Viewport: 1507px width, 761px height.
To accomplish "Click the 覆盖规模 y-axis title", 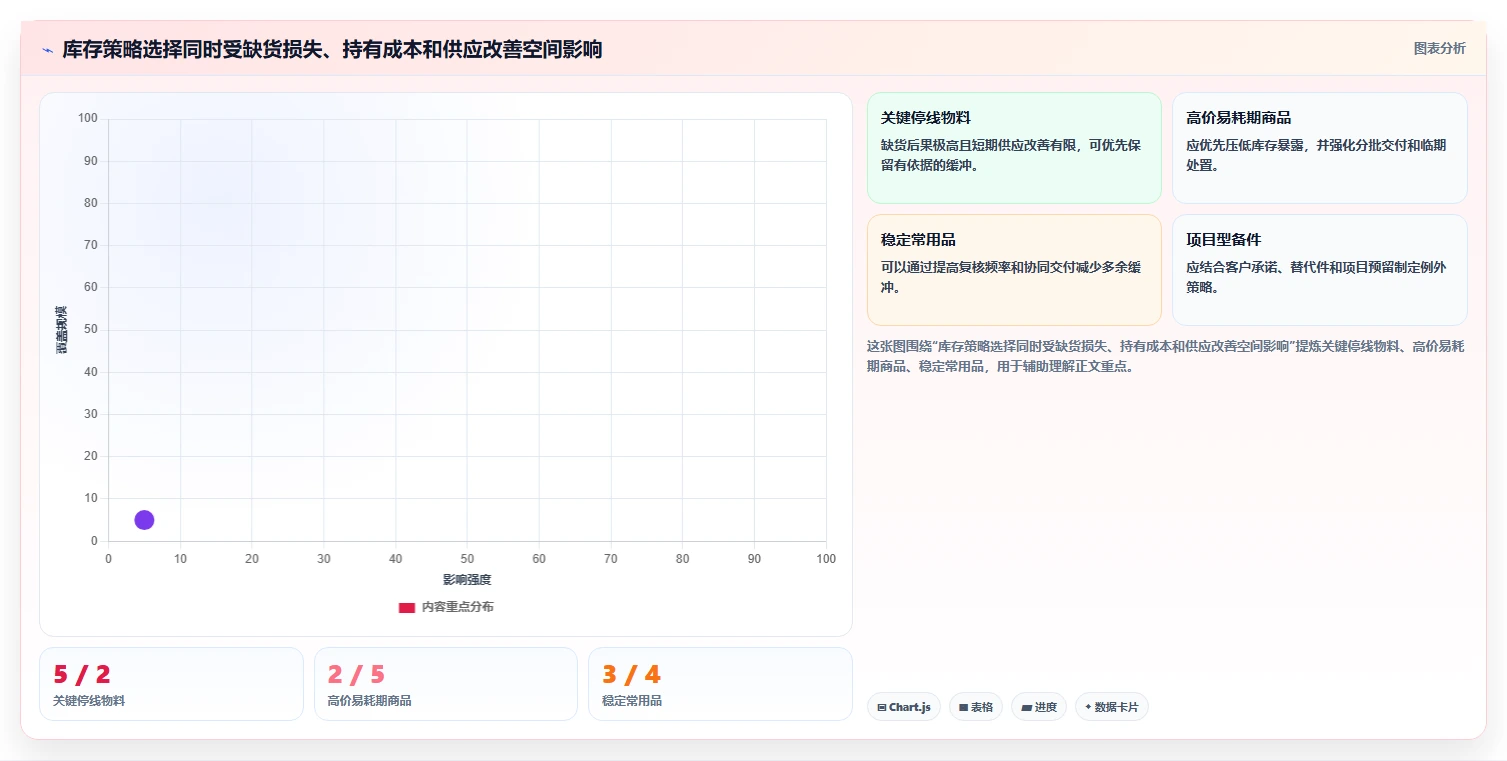I will (x=61, y=330).
